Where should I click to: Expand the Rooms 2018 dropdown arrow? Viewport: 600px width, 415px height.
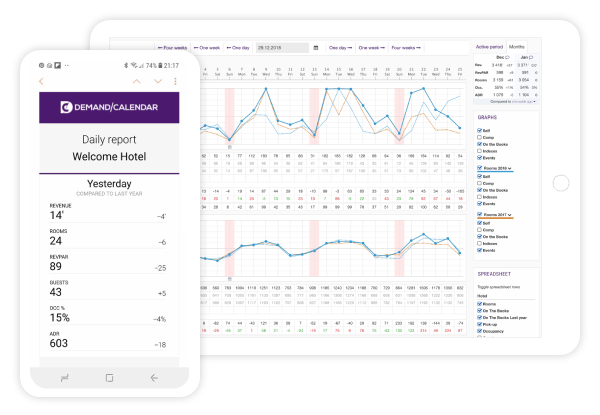(x=511, y=169)
